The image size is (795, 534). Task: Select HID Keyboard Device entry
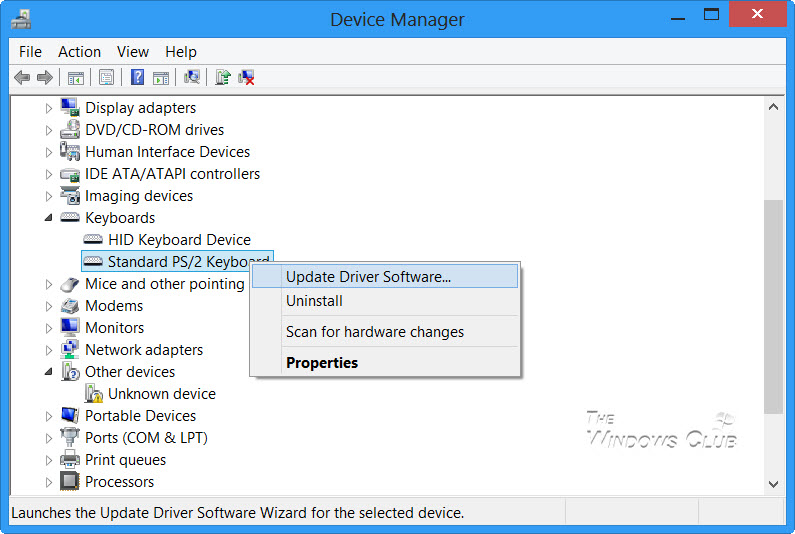(178, 240)
